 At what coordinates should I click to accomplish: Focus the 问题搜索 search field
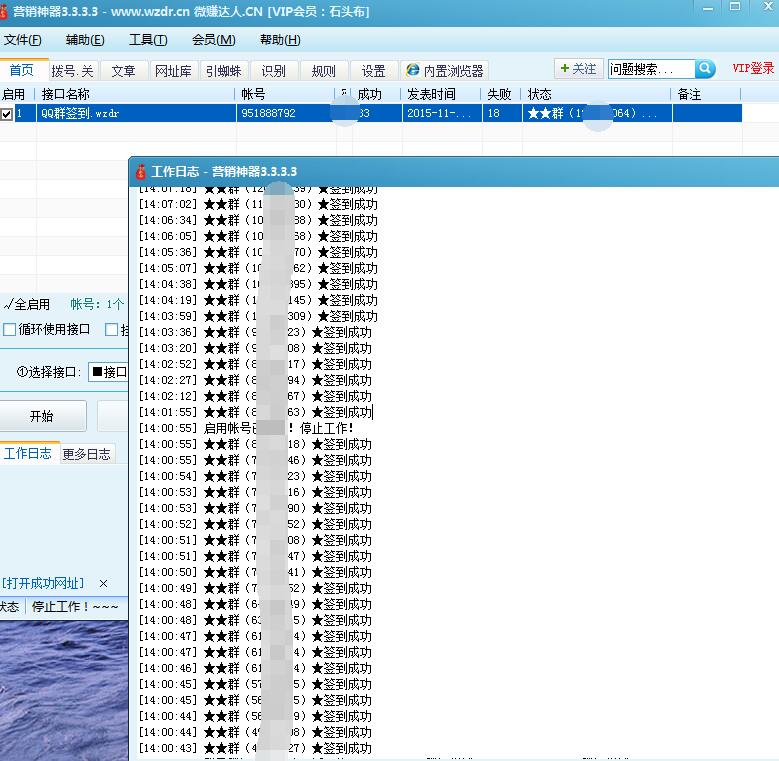(x=651, y=69)
